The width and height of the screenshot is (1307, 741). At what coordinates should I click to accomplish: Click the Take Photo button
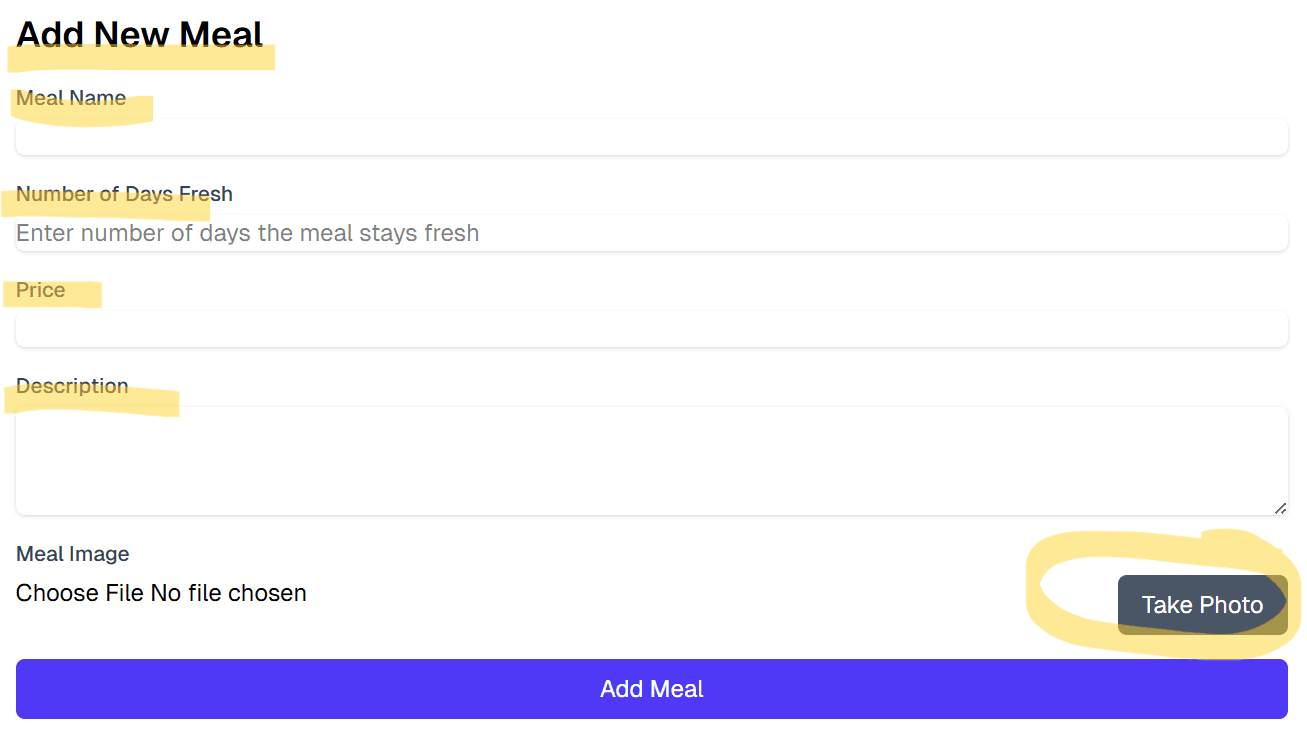click(1202, 605)
